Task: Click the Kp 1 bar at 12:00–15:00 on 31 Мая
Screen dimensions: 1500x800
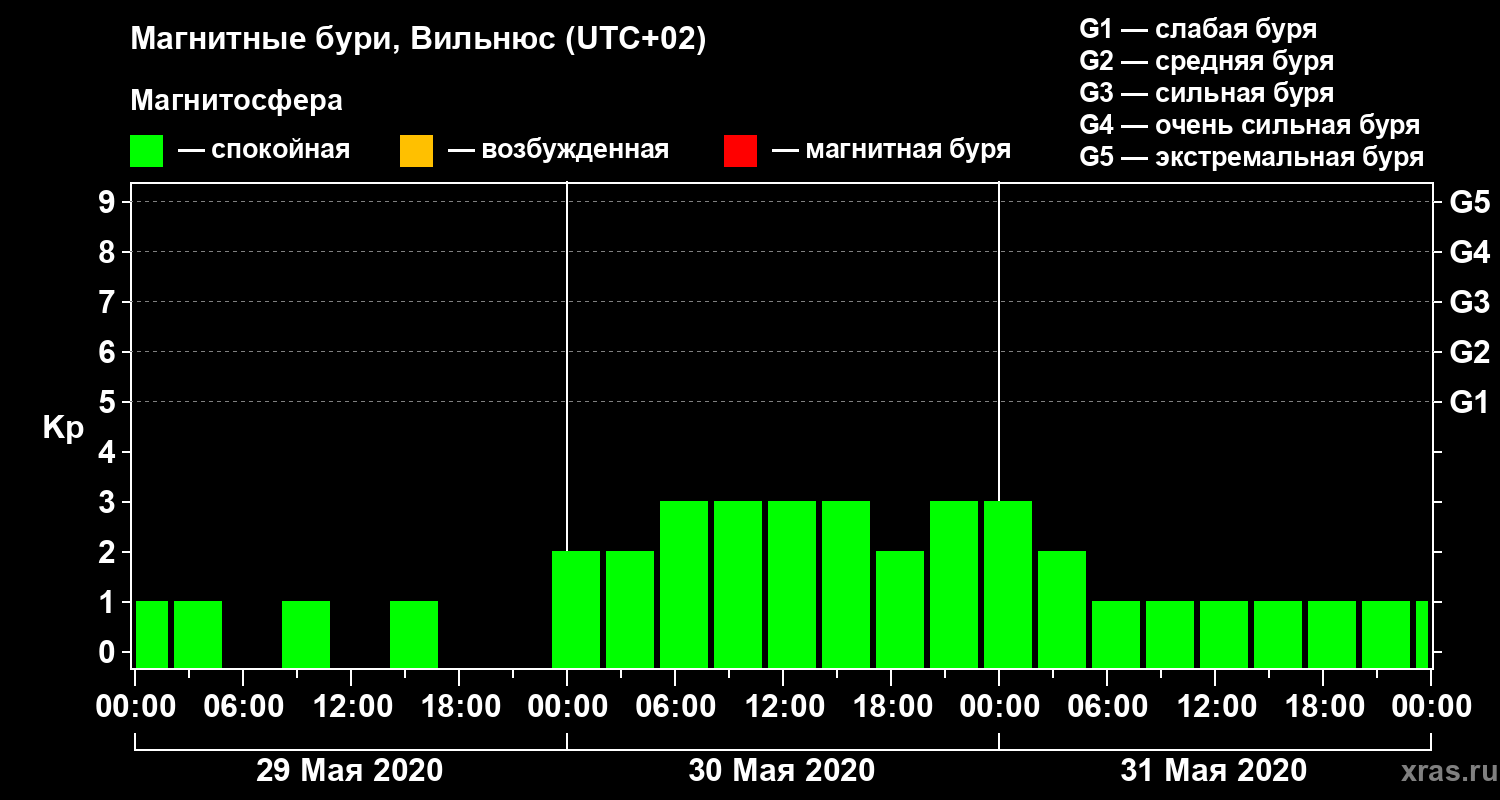Action: 1224,634
